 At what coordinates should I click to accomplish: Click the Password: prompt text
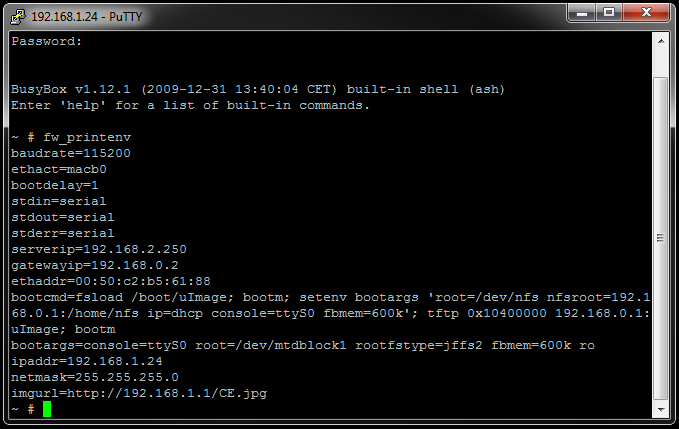coord(46,41)
